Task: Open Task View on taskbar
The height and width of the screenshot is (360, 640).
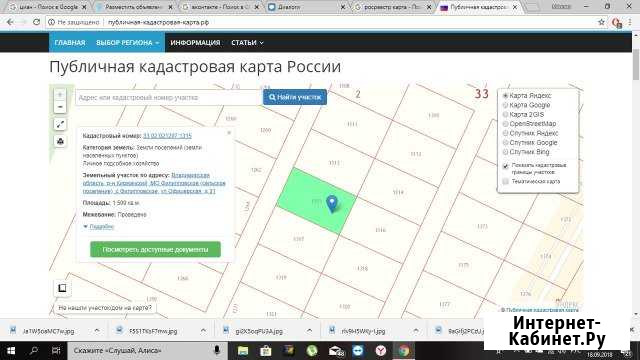Action: pos(56,351)
